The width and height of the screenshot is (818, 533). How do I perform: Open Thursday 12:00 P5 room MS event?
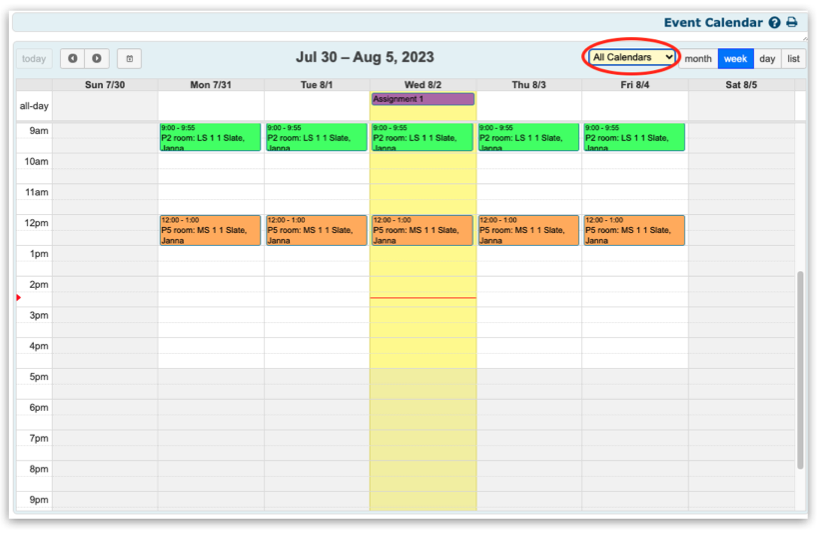point(528,230)
